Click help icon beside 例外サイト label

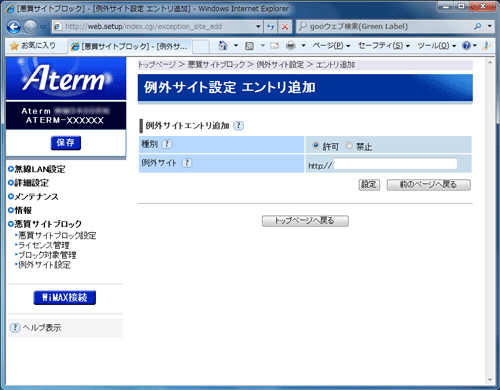pyautogui.click(x=187, y=163)
